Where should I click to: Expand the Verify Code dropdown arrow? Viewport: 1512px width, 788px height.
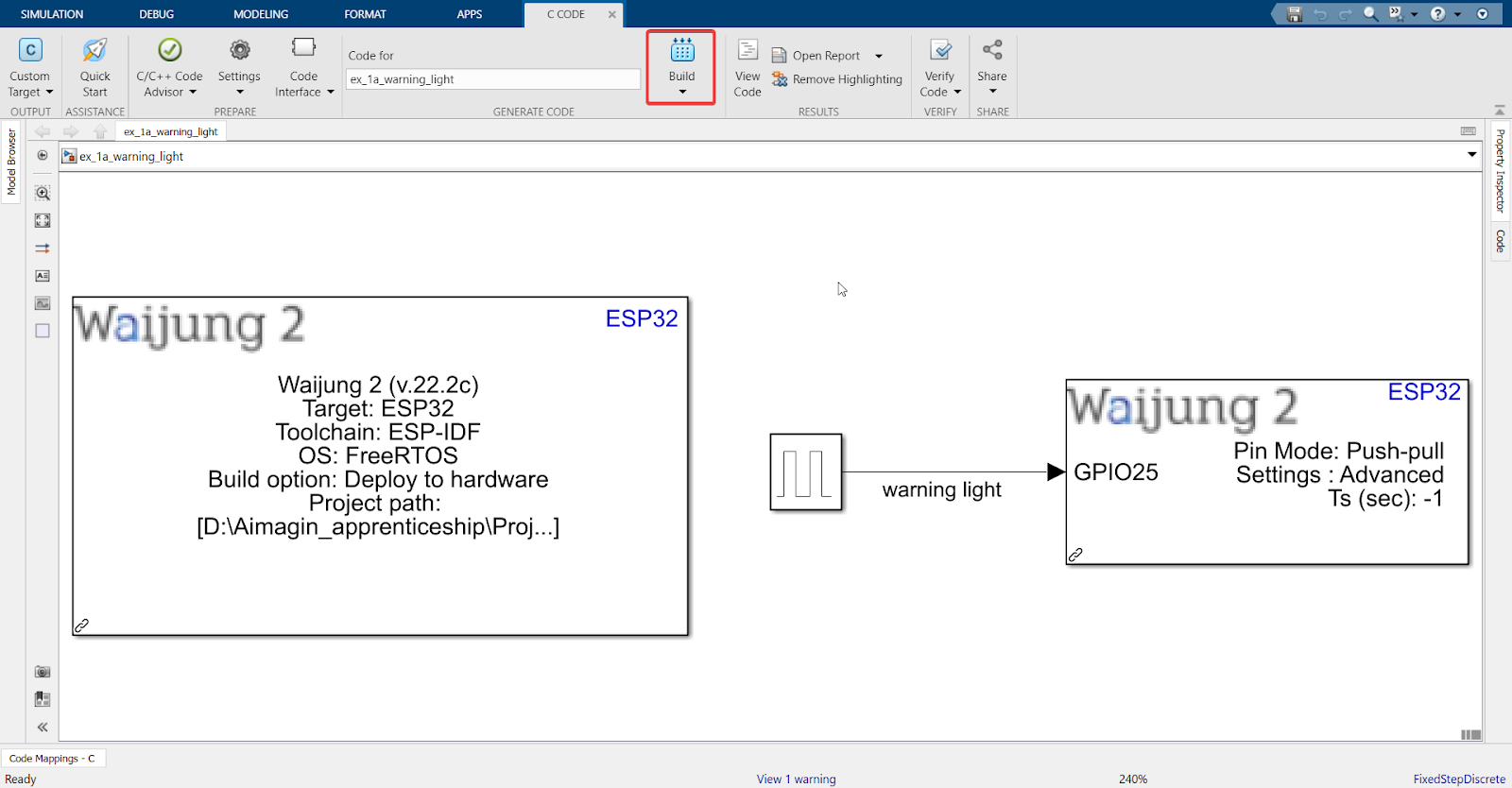tap(957, 93)
